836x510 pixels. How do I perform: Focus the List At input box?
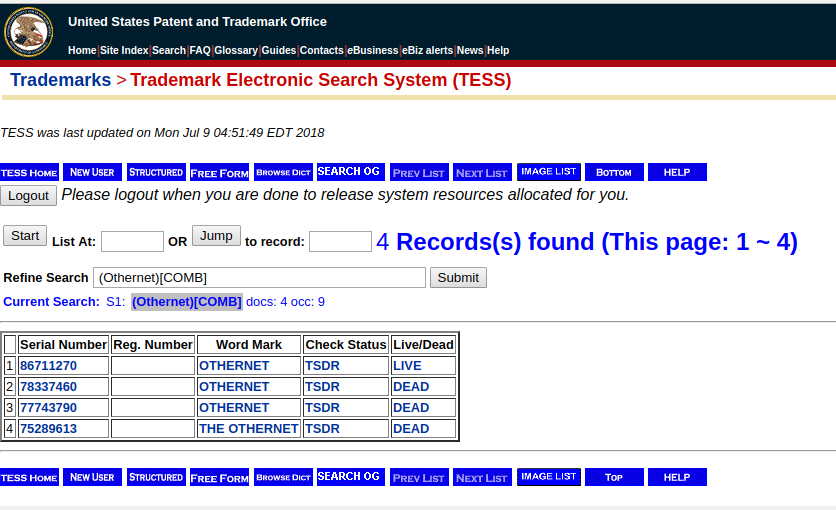pyautogui.click(x=132, y=241)
